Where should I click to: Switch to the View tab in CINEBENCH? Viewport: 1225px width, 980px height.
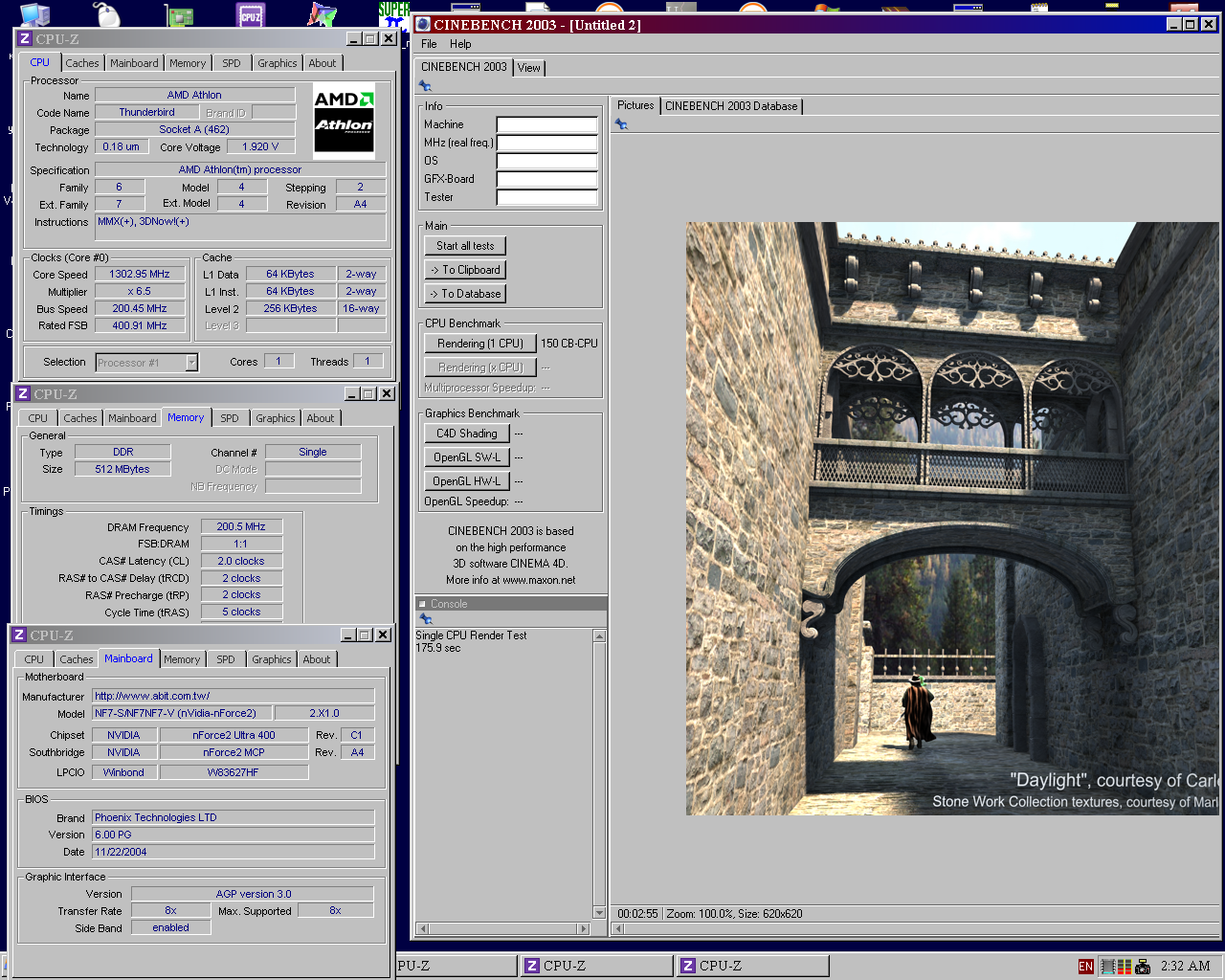pos(529,68)
